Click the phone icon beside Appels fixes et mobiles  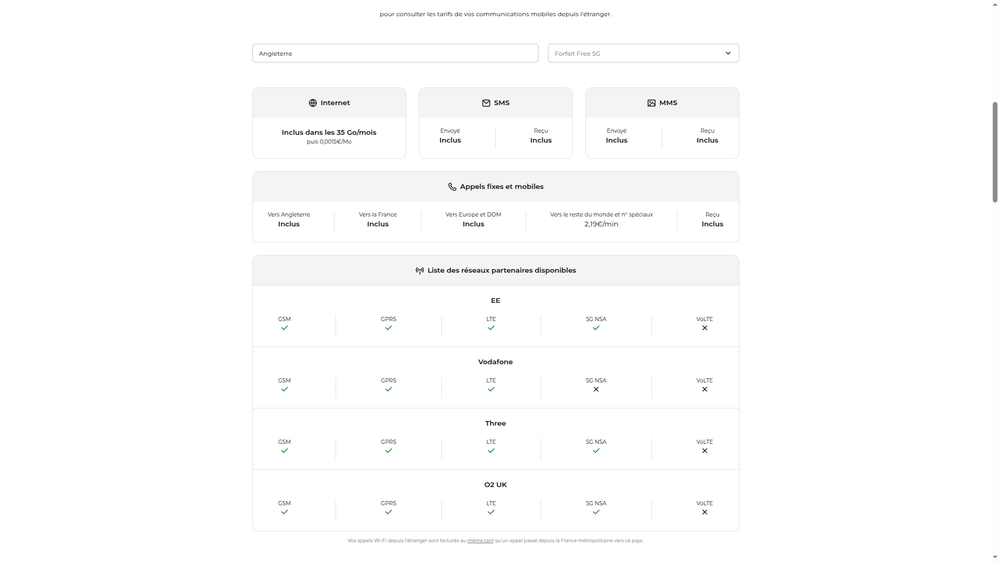point(452,187)
